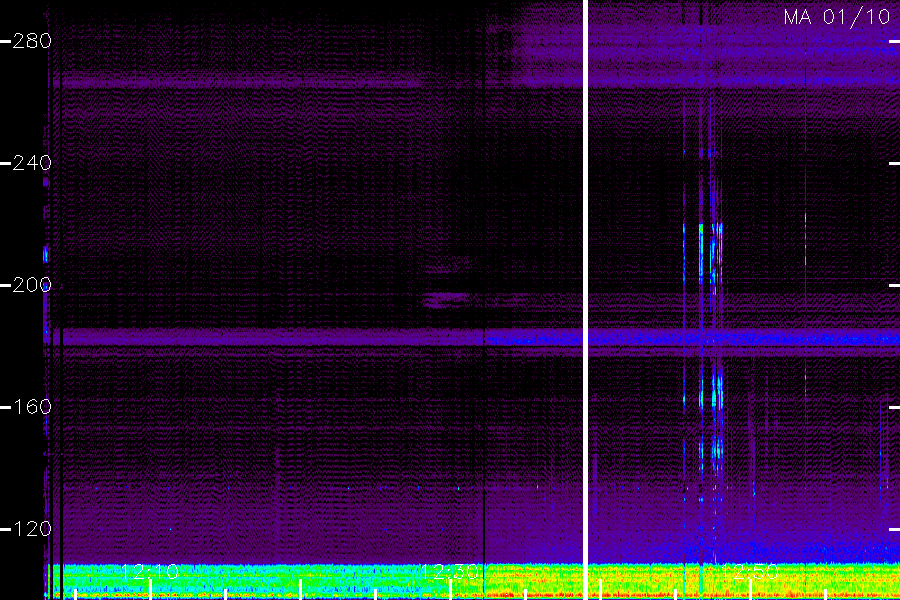Click the 120 frequency axis label
The height and width of the screenshot is (600, 900).
point(32,529)
